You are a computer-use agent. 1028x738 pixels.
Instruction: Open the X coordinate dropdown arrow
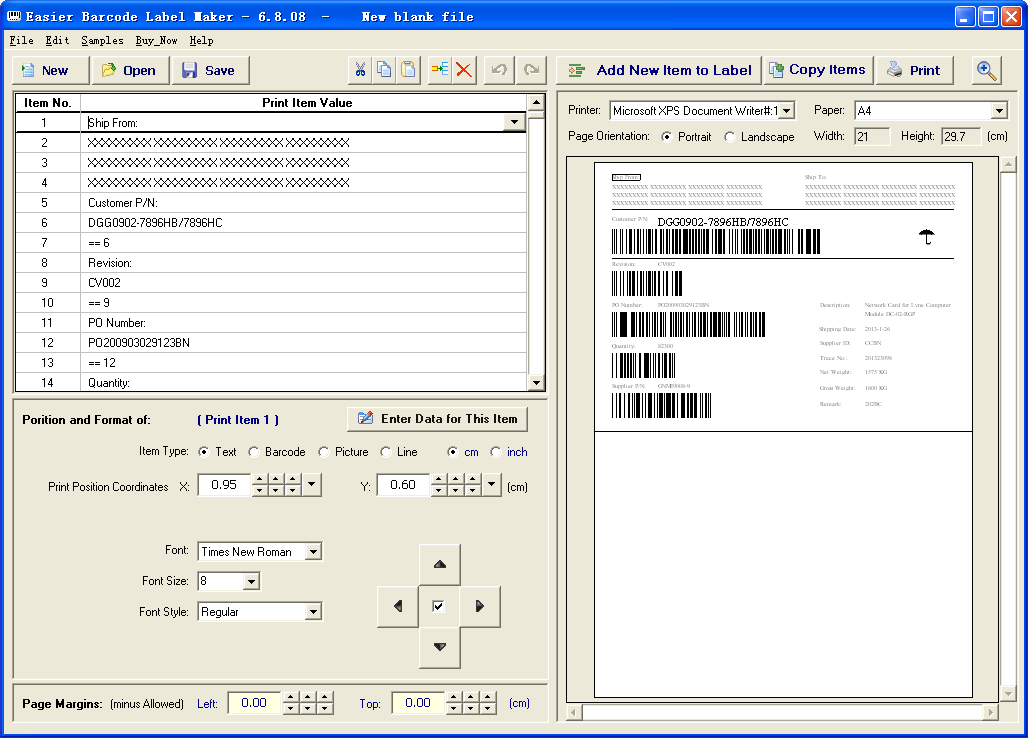[x=311, y=485]
